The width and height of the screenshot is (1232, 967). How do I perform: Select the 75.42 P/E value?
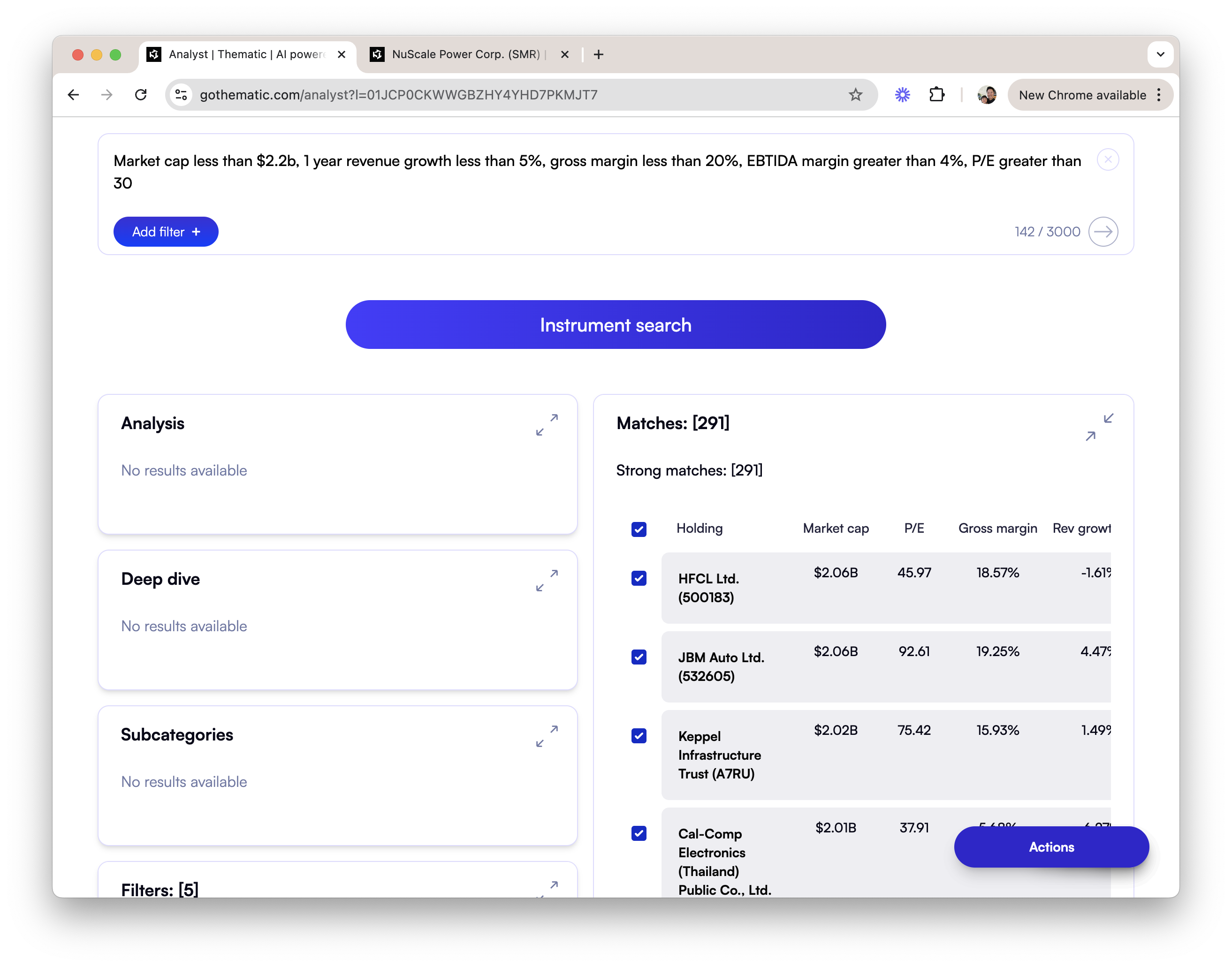(x=913, y=730)
